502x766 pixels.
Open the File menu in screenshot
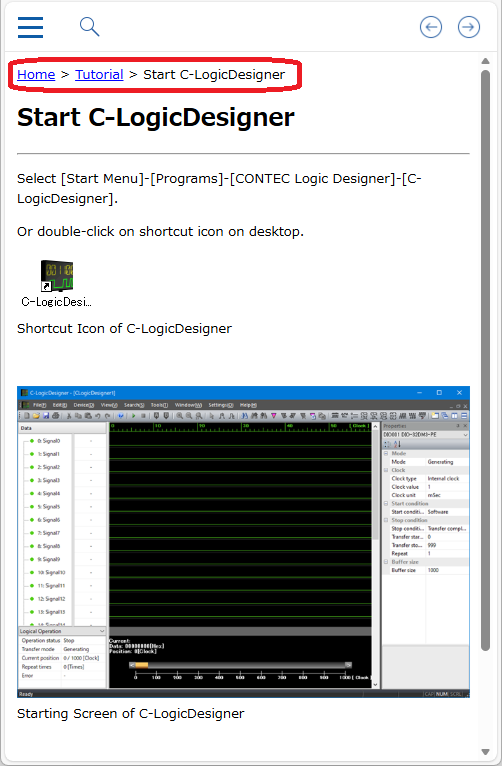(40, 405)
